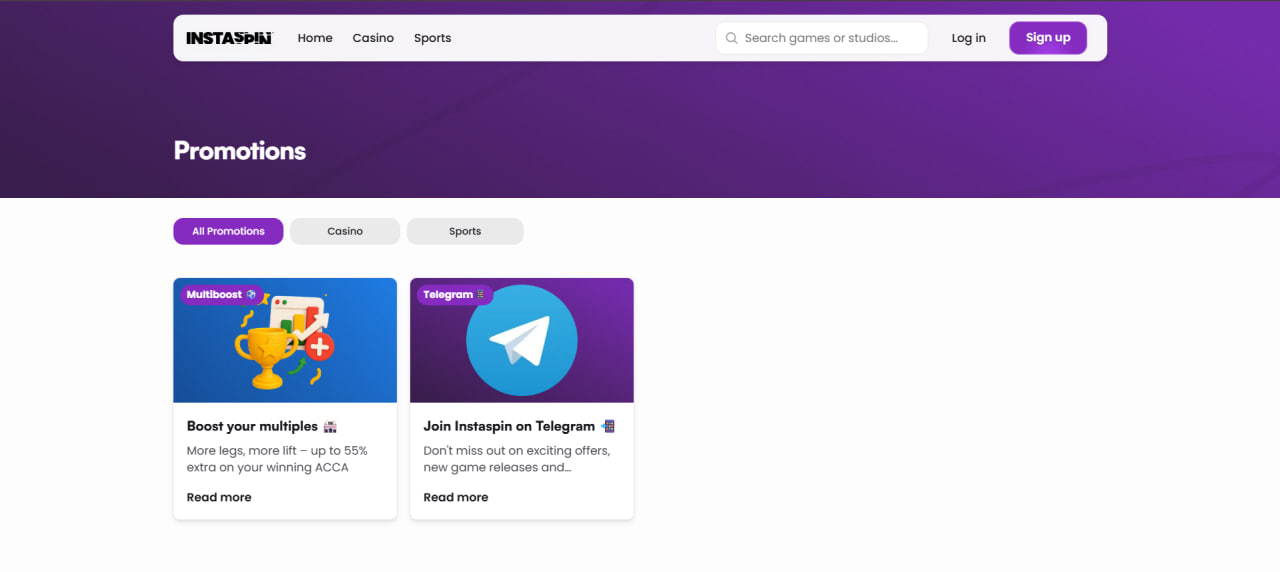This screenshot has width=1280, height=572.
Task: Click the Telegram paper plane image
Action: tap(521, 340)
